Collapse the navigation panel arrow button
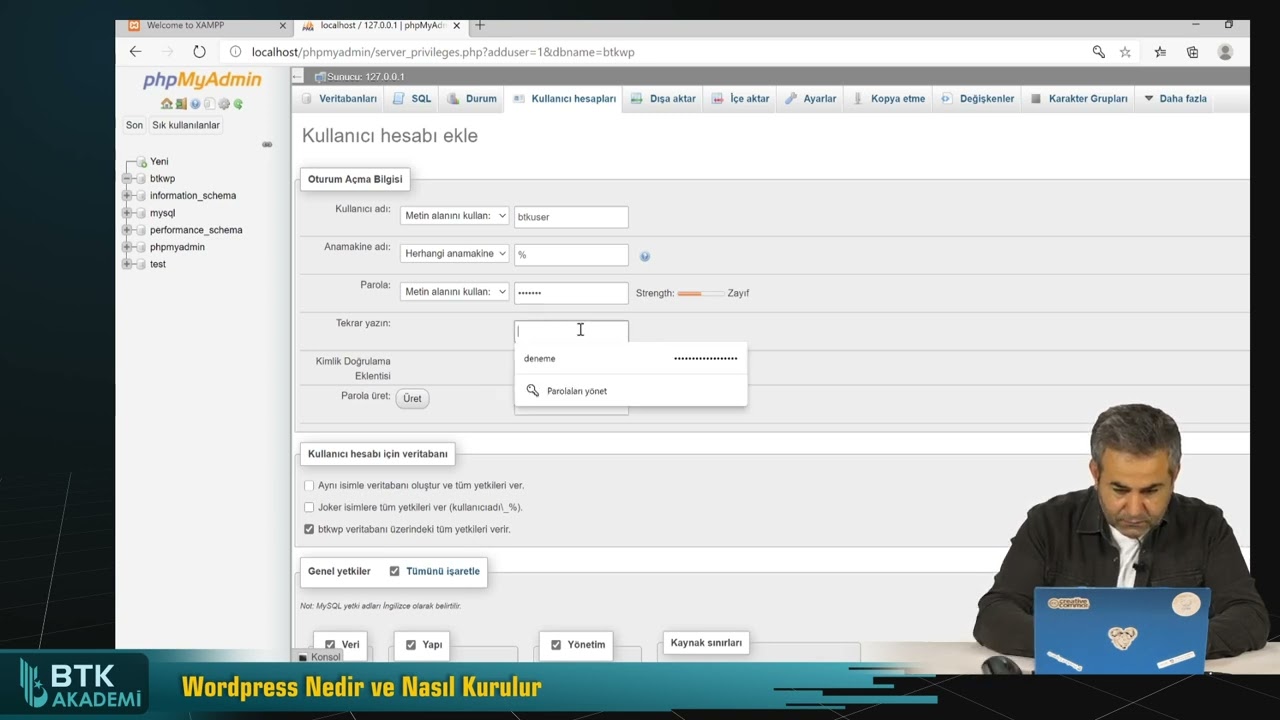Viewport: 1280px width, 720px height. point(298,76)
